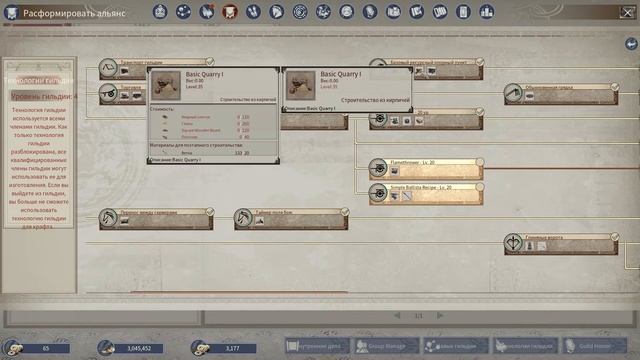640x360 pixels.
Task: Click the Simple Ballista Recipe circle icon
Action: 378,193
